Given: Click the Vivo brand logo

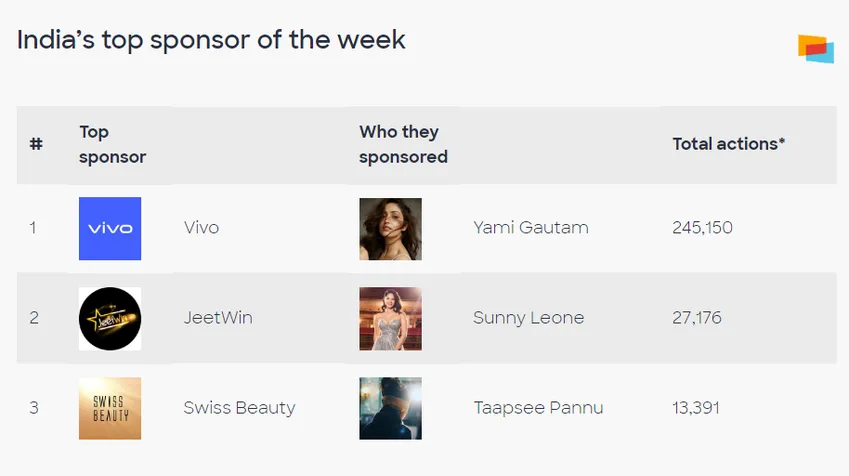Looking at the screenshot, I should [x=110, y=228].
